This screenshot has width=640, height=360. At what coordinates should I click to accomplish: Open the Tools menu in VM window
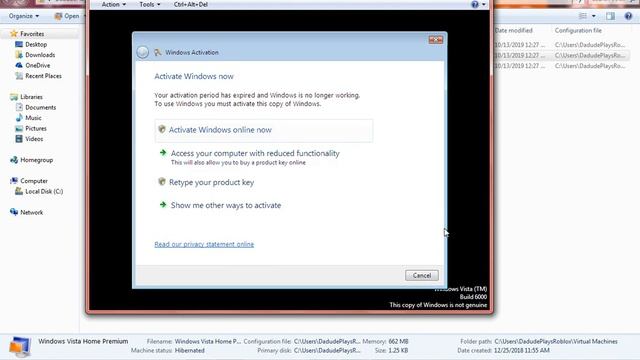[x=149, y=4]
